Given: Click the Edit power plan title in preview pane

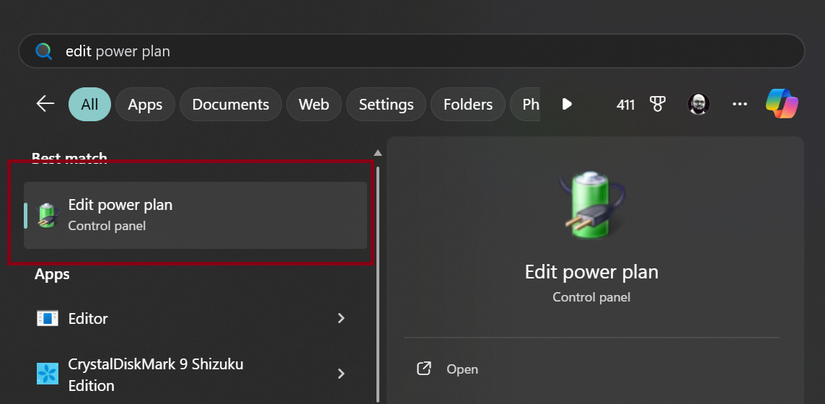Looking at the screenshot, I should pyautogui.click(x=591, y=272).
